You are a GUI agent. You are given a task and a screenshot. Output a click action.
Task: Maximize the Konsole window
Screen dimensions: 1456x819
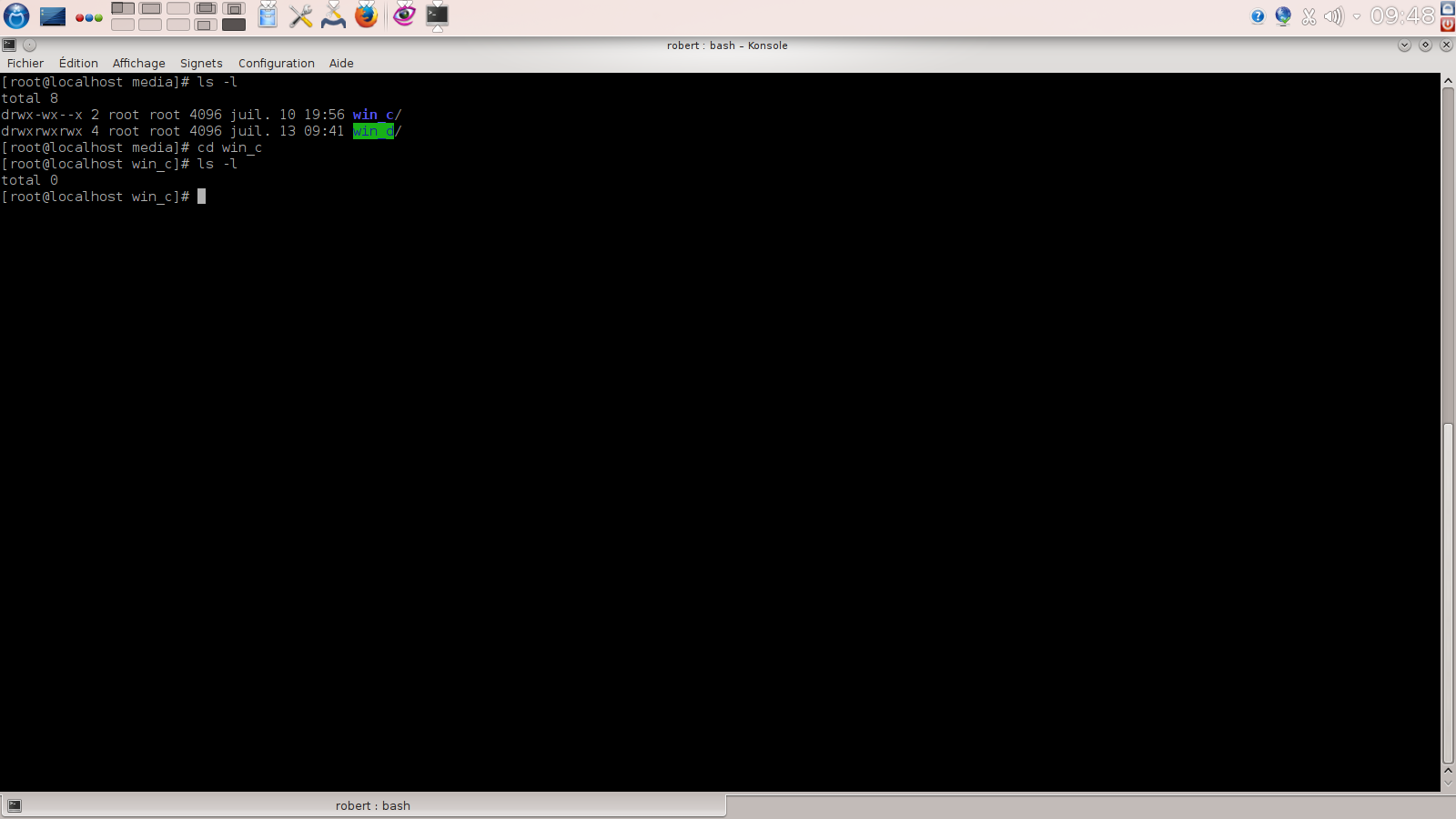point(1425,45)
